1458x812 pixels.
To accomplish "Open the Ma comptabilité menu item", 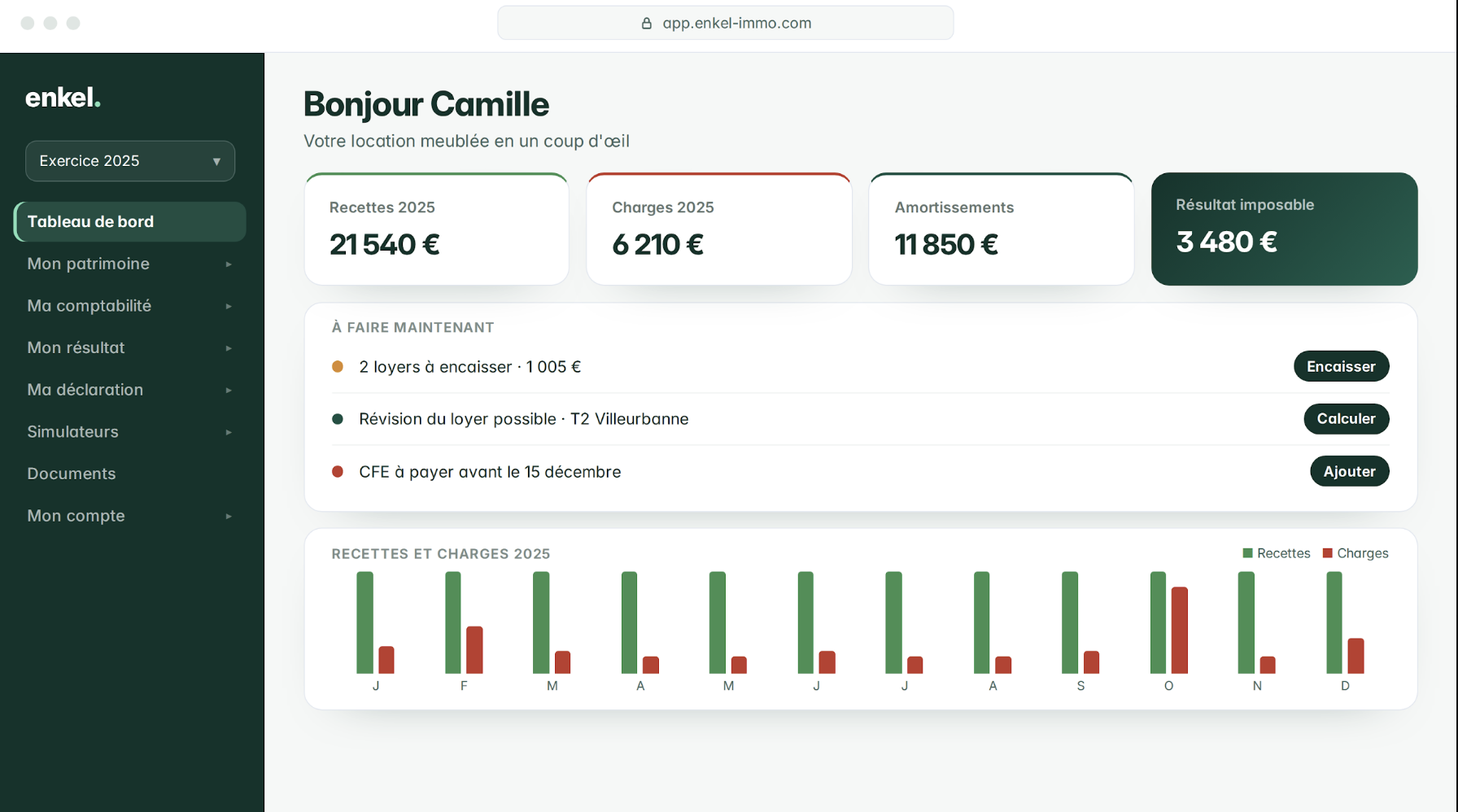I will 130,306.
